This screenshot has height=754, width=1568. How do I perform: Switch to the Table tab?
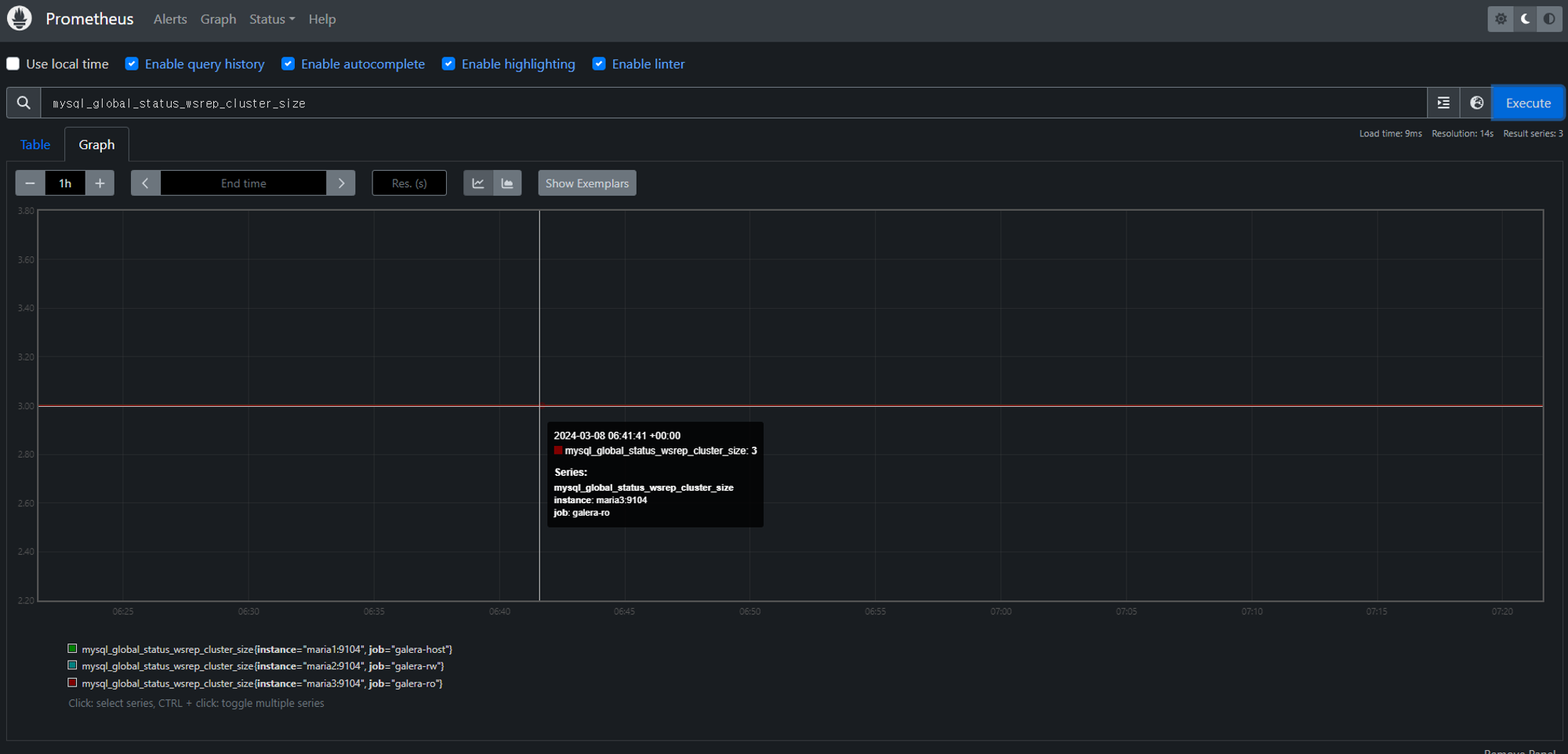[x=35, y=144]
